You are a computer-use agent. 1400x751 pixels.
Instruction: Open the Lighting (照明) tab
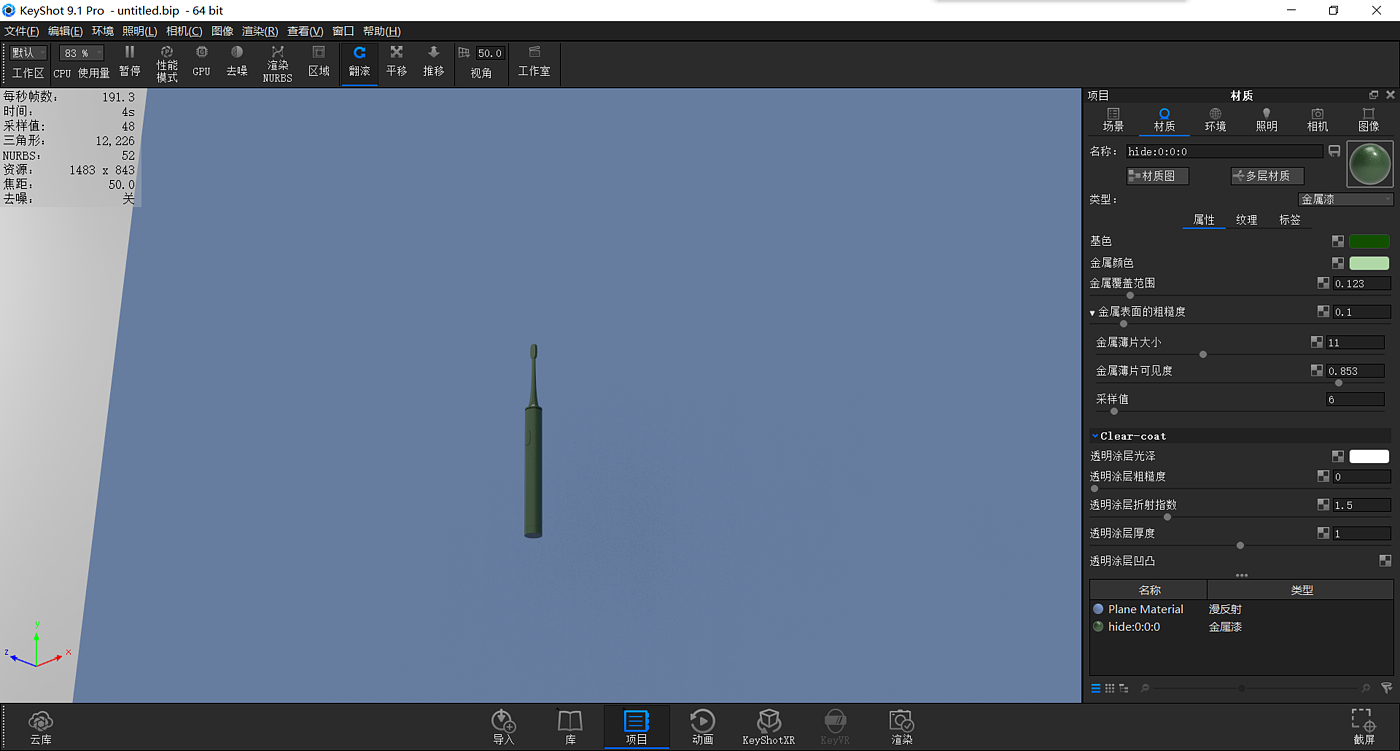pos(1266,120)
